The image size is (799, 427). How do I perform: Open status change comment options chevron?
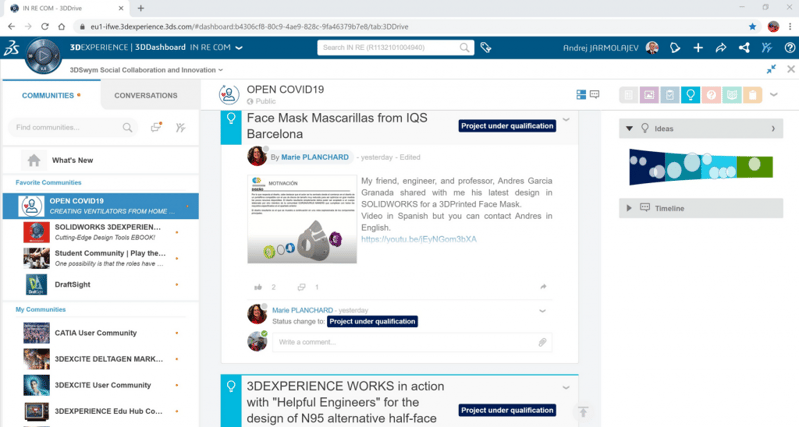(543, 311)
